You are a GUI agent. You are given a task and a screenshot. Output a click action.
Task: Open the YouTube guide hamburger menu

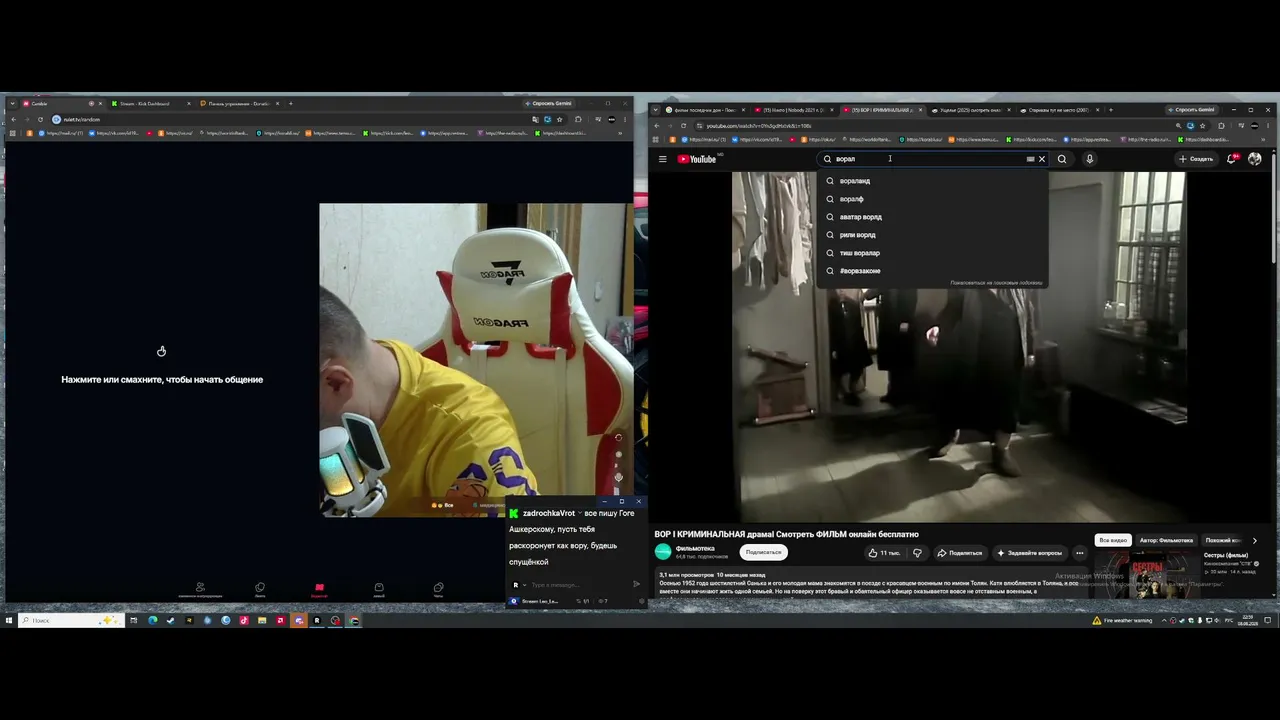[x=662, y=159]
